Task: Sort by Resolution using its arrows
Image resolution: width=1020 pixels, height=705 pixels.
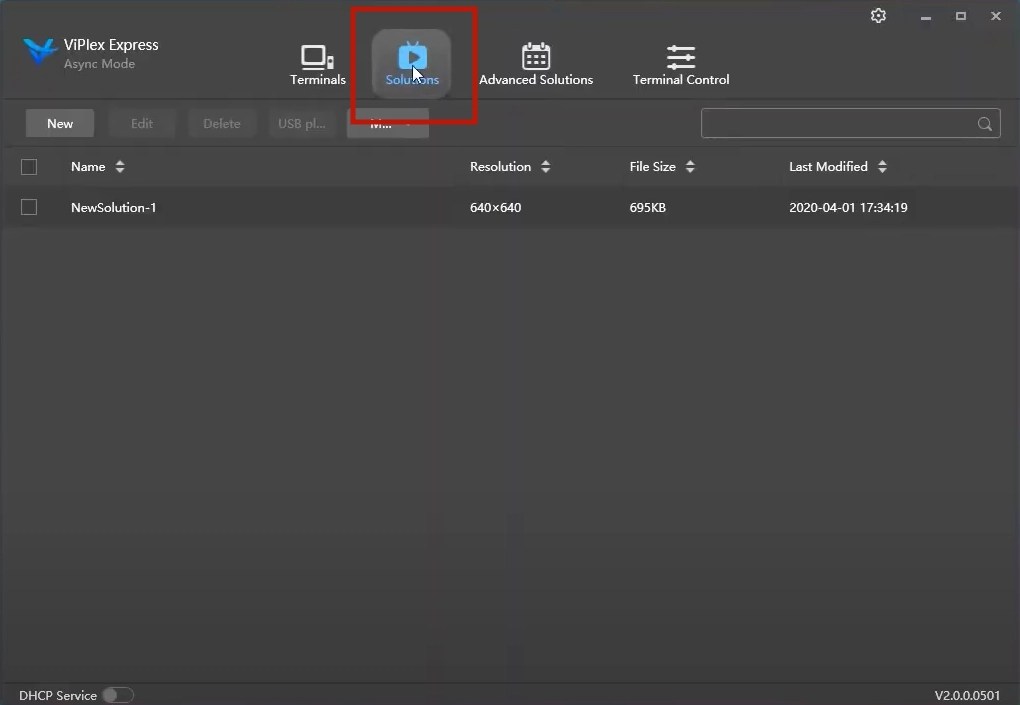Action: [546, 167]
